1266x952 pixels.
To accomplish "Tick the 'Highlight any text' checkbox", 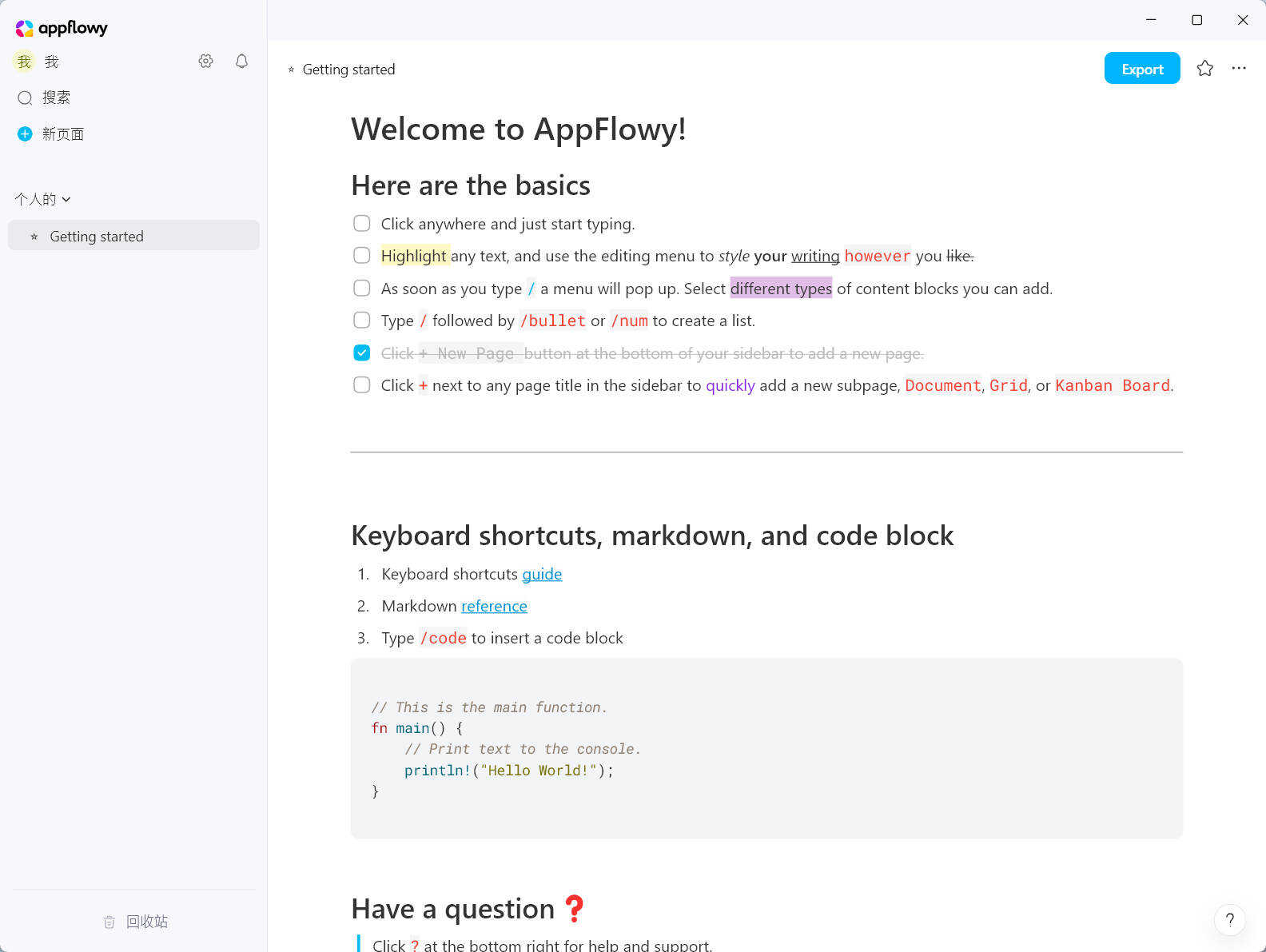I will 362,256.
